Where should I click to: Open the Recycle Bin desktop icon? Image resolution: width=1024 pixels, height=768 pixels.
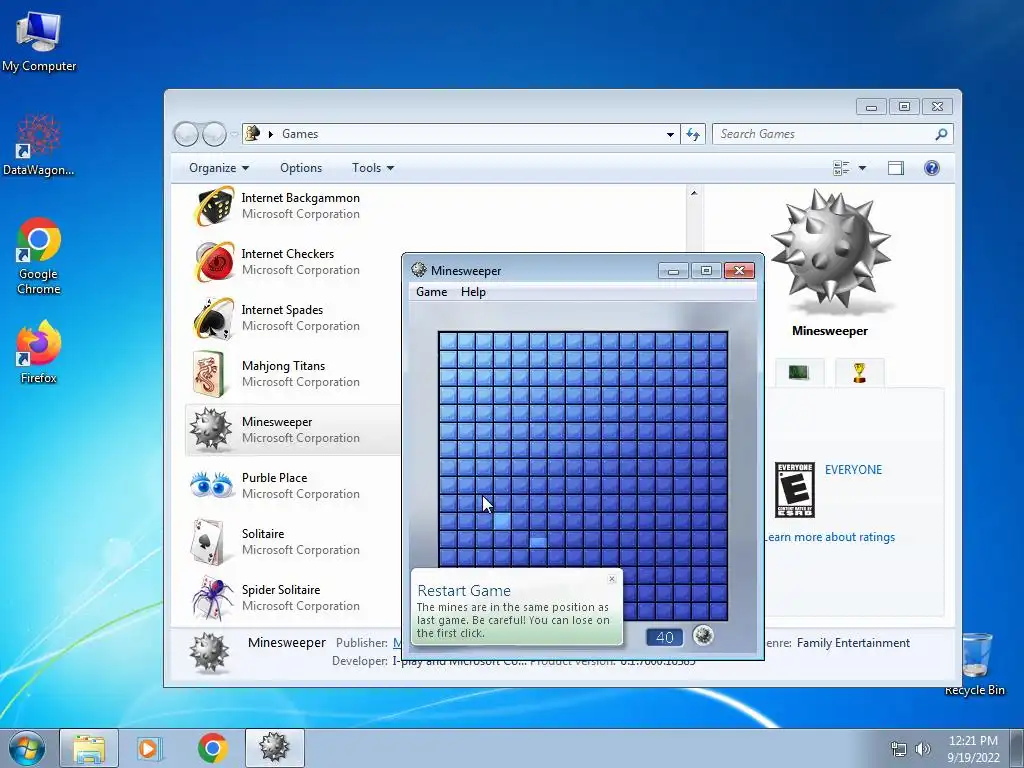(x=976, y=663)
